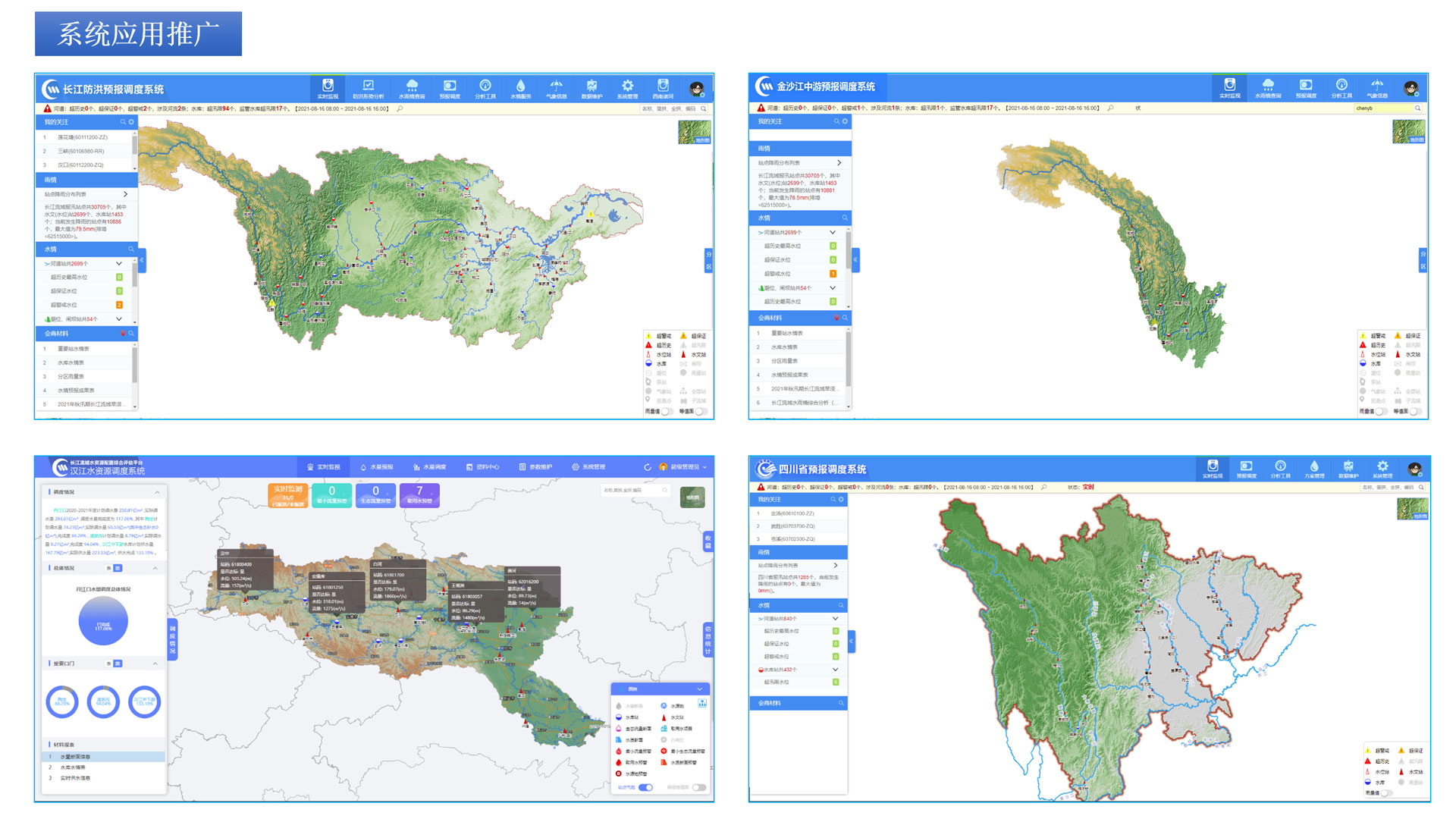Image resolution: width=1456 pixels, height=819 pixels.
Task: Collapse the 图例 legend panel in 汉江 system
Action: pyautogui.click(x=699, y=689)
